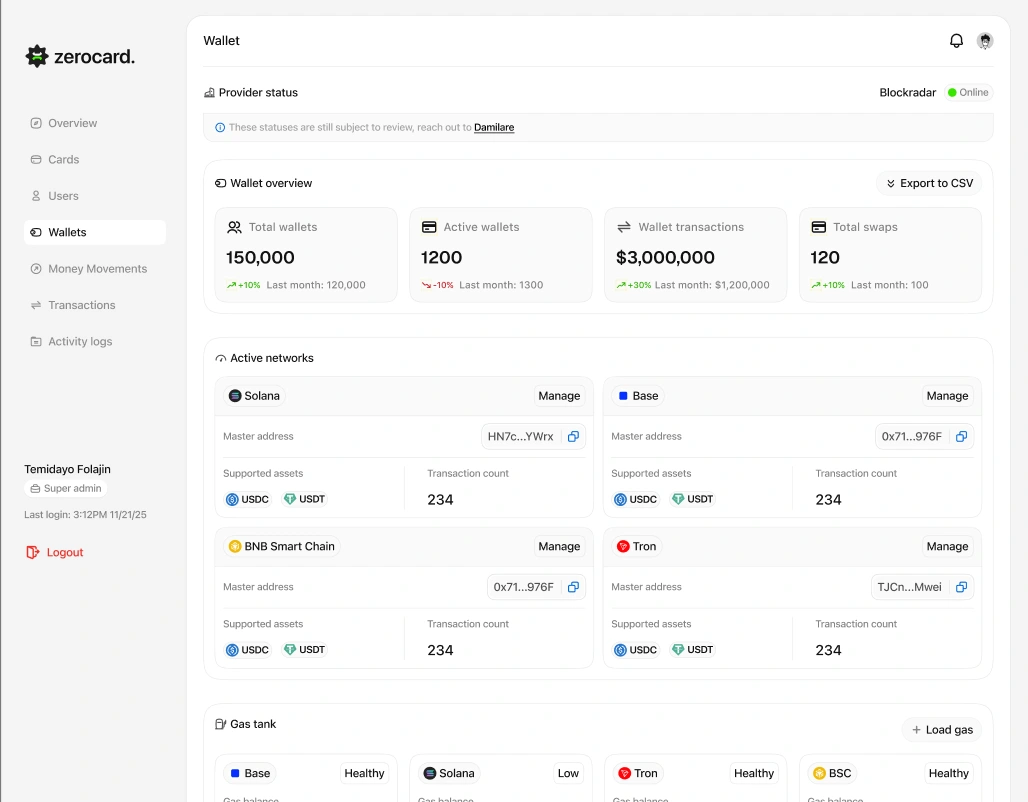Click the USDC asset chip under BNB Smart Chain
Image resolution: width=1028 pixels, height=802 pixels.
click(247, 650)
